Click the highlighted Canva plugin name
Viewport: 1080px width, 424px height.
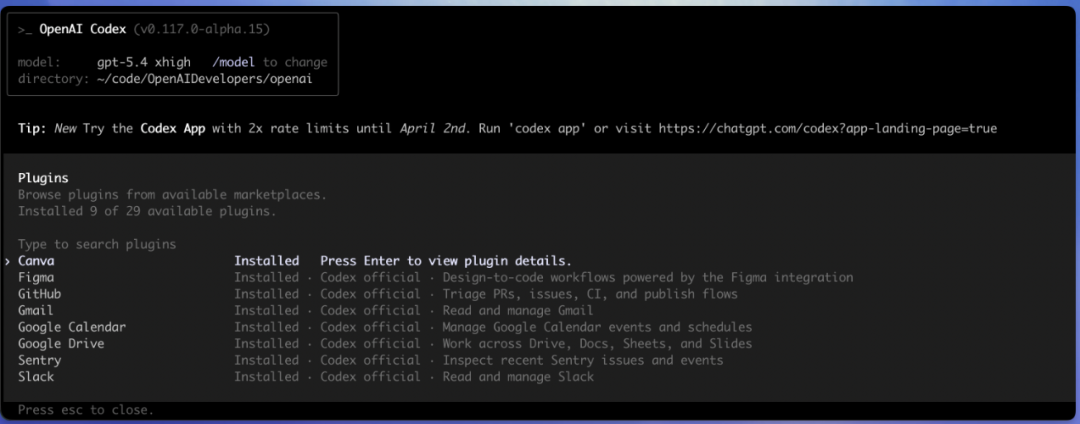point(36,261)
